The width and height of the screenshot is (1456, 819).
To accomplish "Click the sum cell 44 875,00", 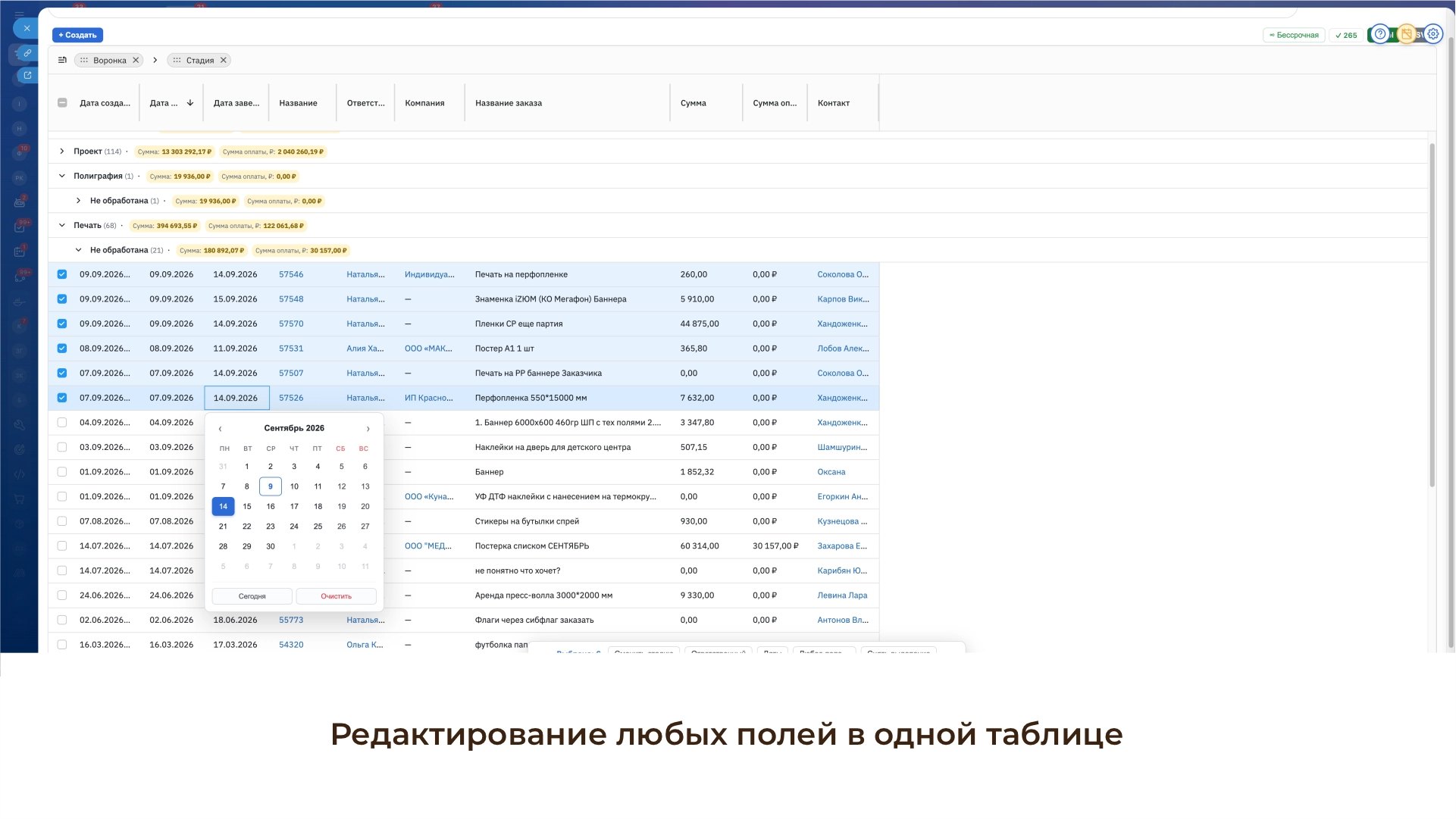I will (700, 324).
